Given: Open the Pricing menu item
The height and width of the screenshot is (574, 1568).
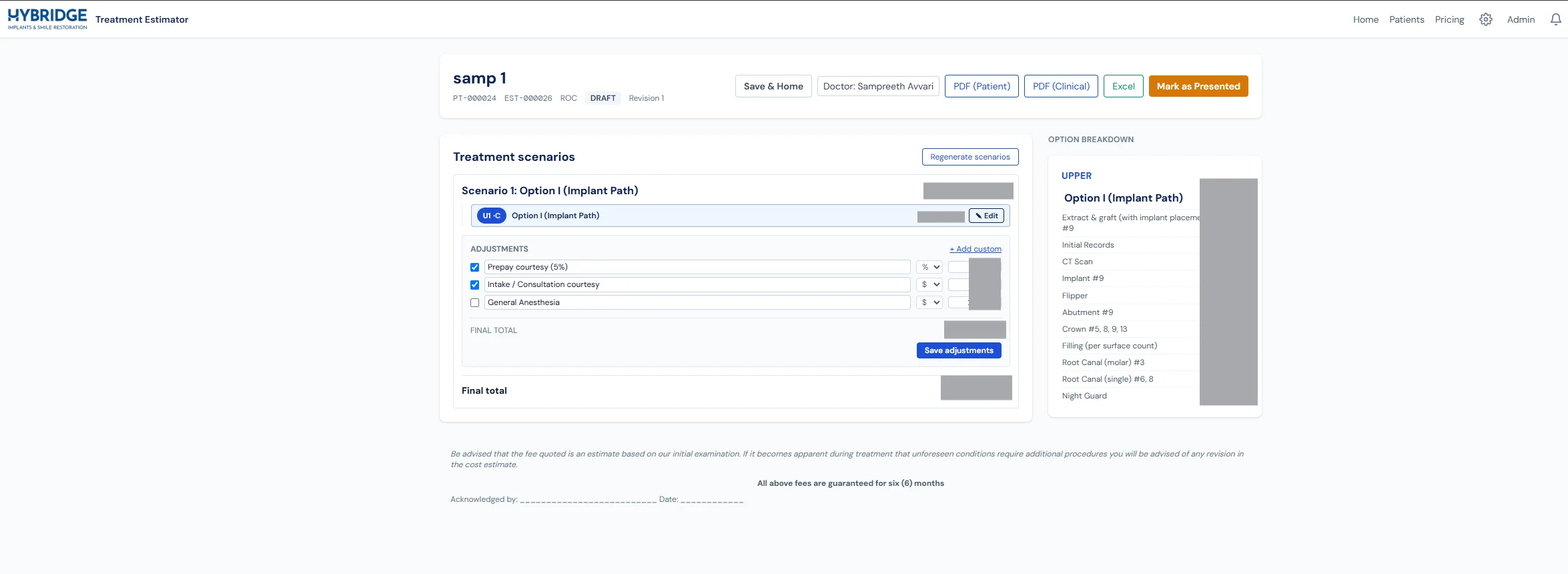Looking at the screenshot, I should (1449, 19).
